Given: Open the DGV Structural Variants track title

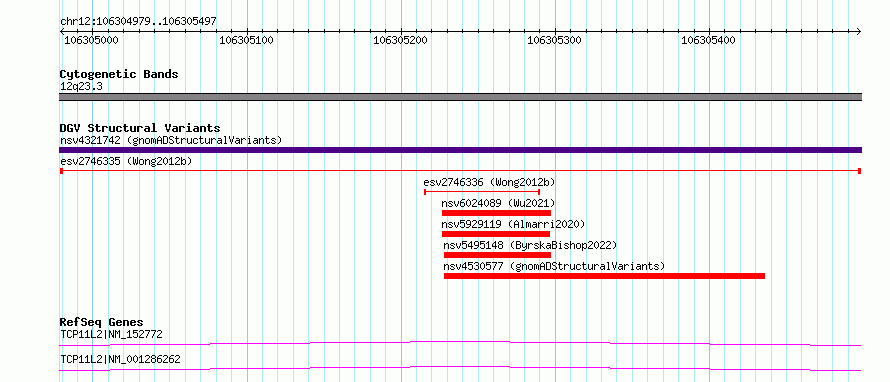Looking at the screenshot, I should [x=140, y=128].
